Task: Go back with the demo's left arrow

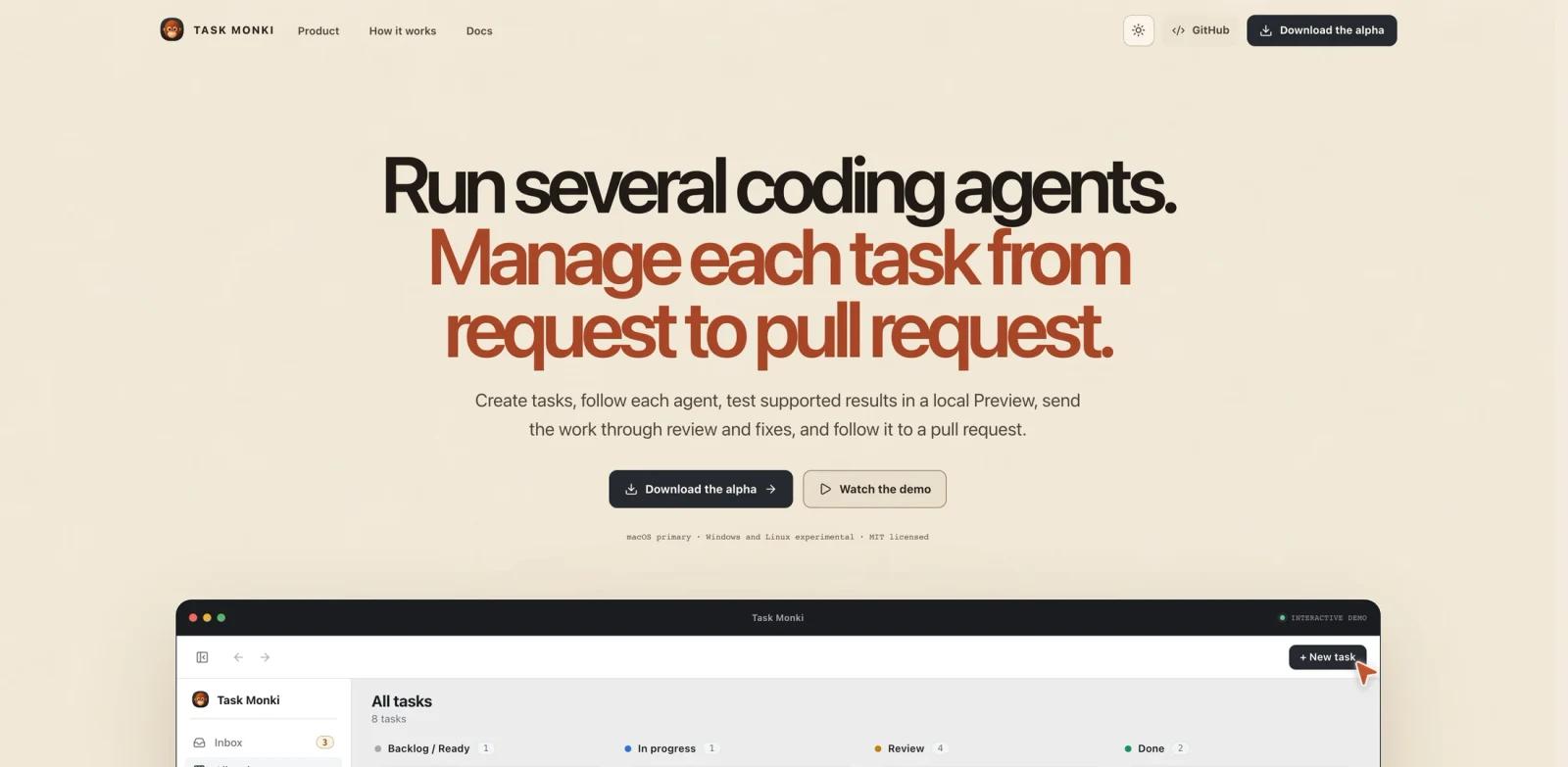Action: tap(238, 657)
